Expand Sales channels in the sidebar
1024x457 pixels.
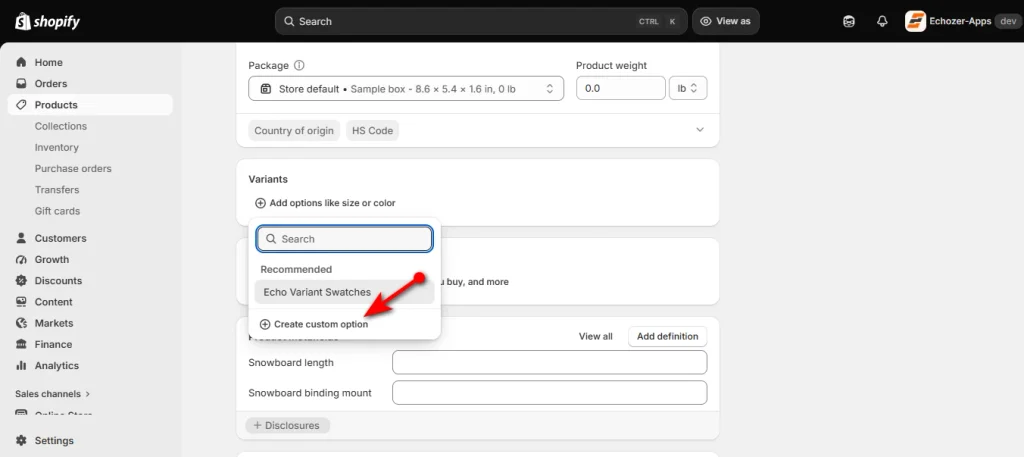coord(52,394)
